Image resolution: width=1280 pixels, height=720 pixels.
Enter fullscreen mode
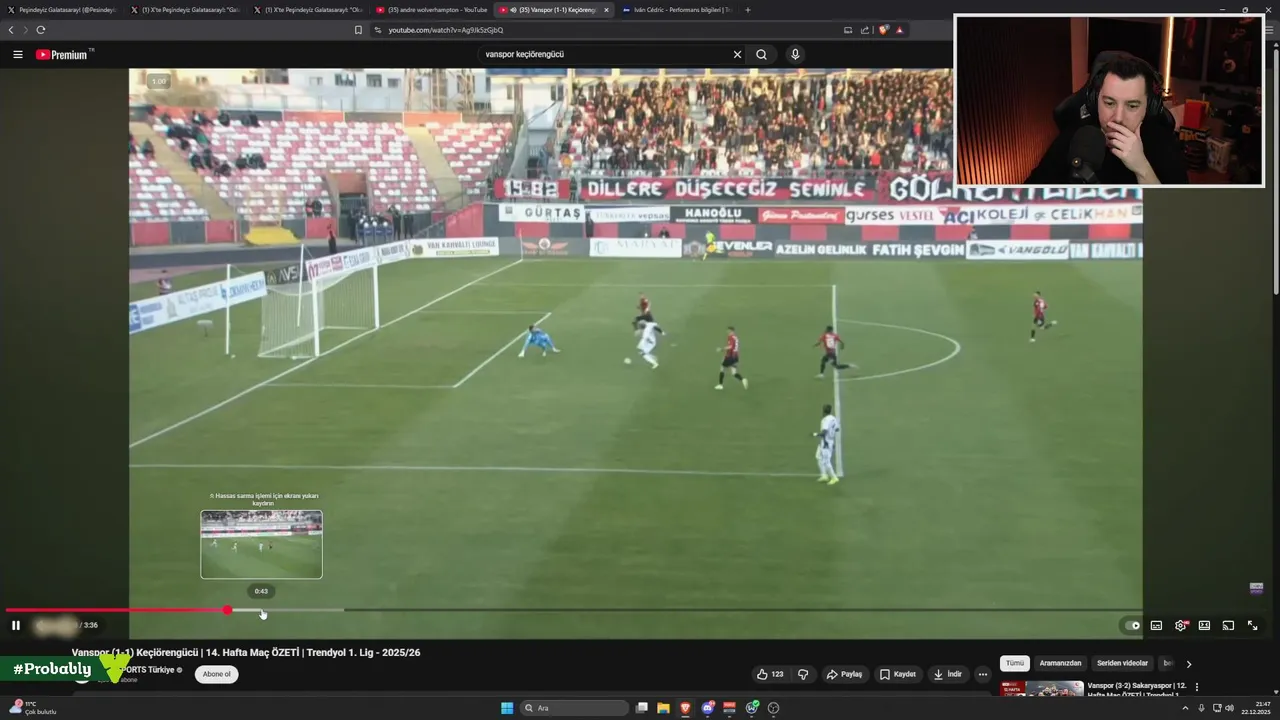[x=1252, y=625]
